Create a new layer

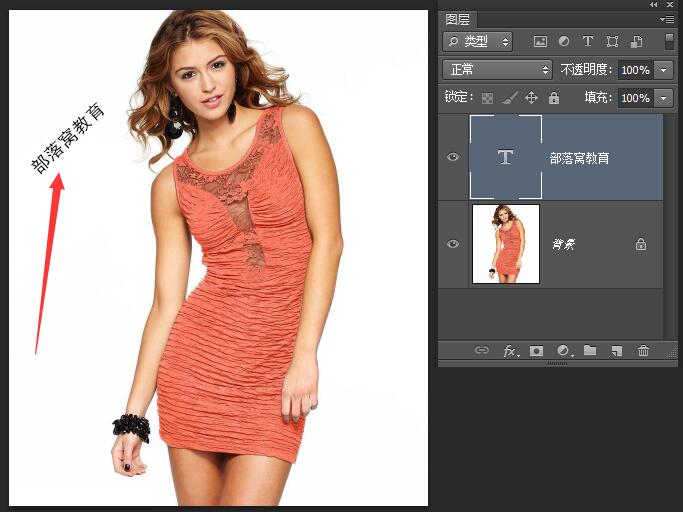point(617,351)
